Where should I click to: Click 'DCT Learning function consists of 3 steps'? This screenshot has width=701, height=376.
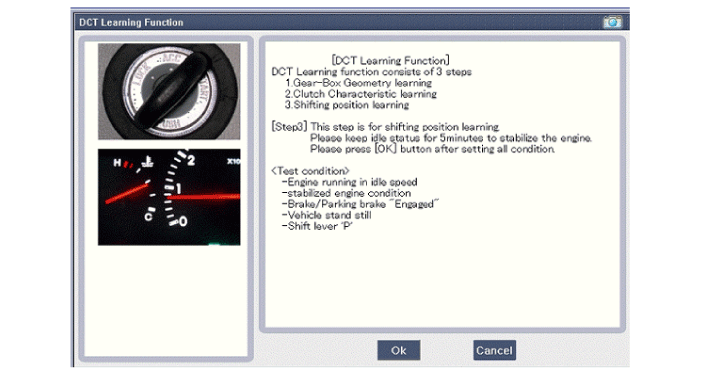pyautogui.click(x=372, y=72)
